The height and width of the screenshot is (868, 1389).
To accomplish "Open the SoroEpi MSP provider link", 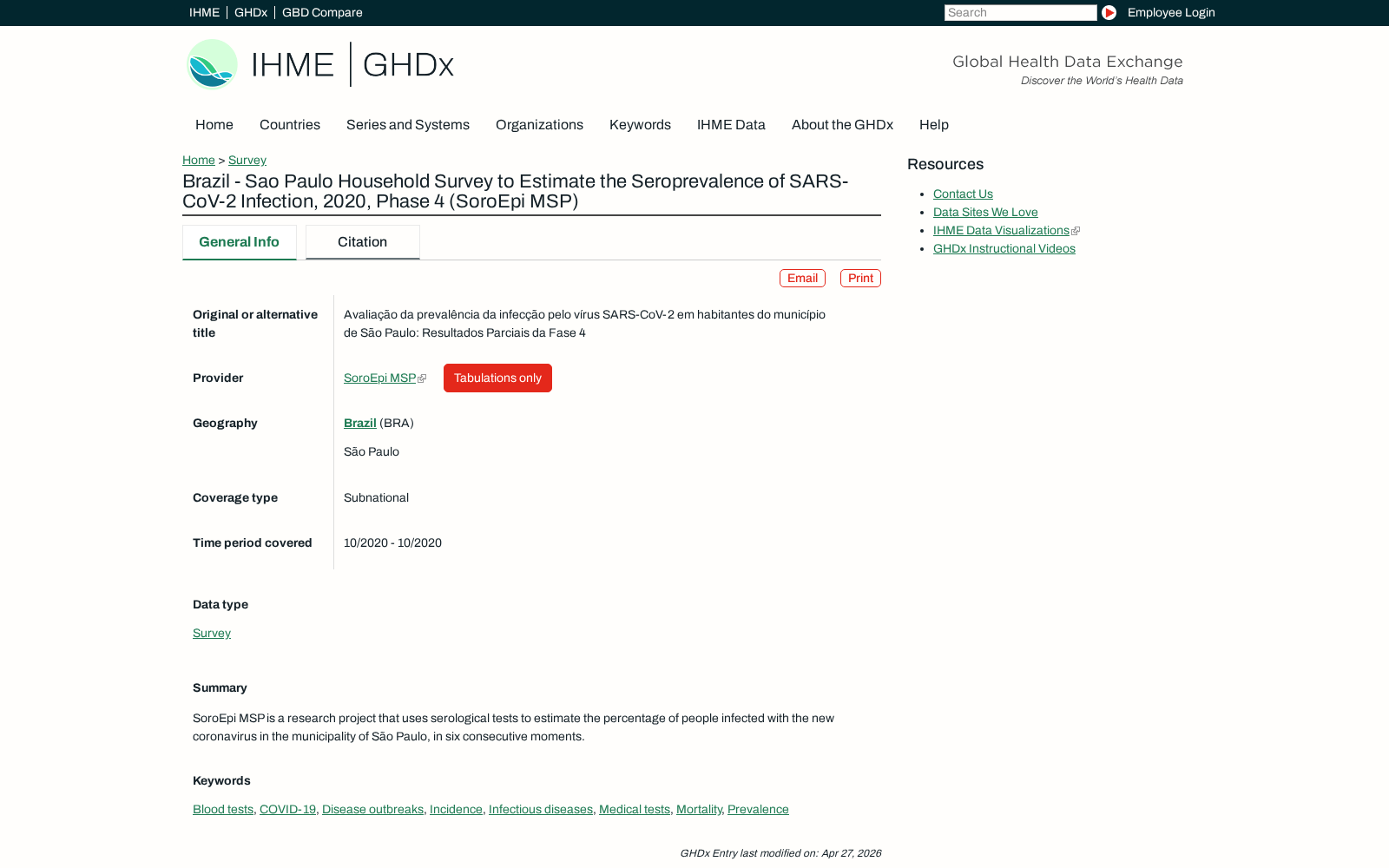I will (379, 378).
